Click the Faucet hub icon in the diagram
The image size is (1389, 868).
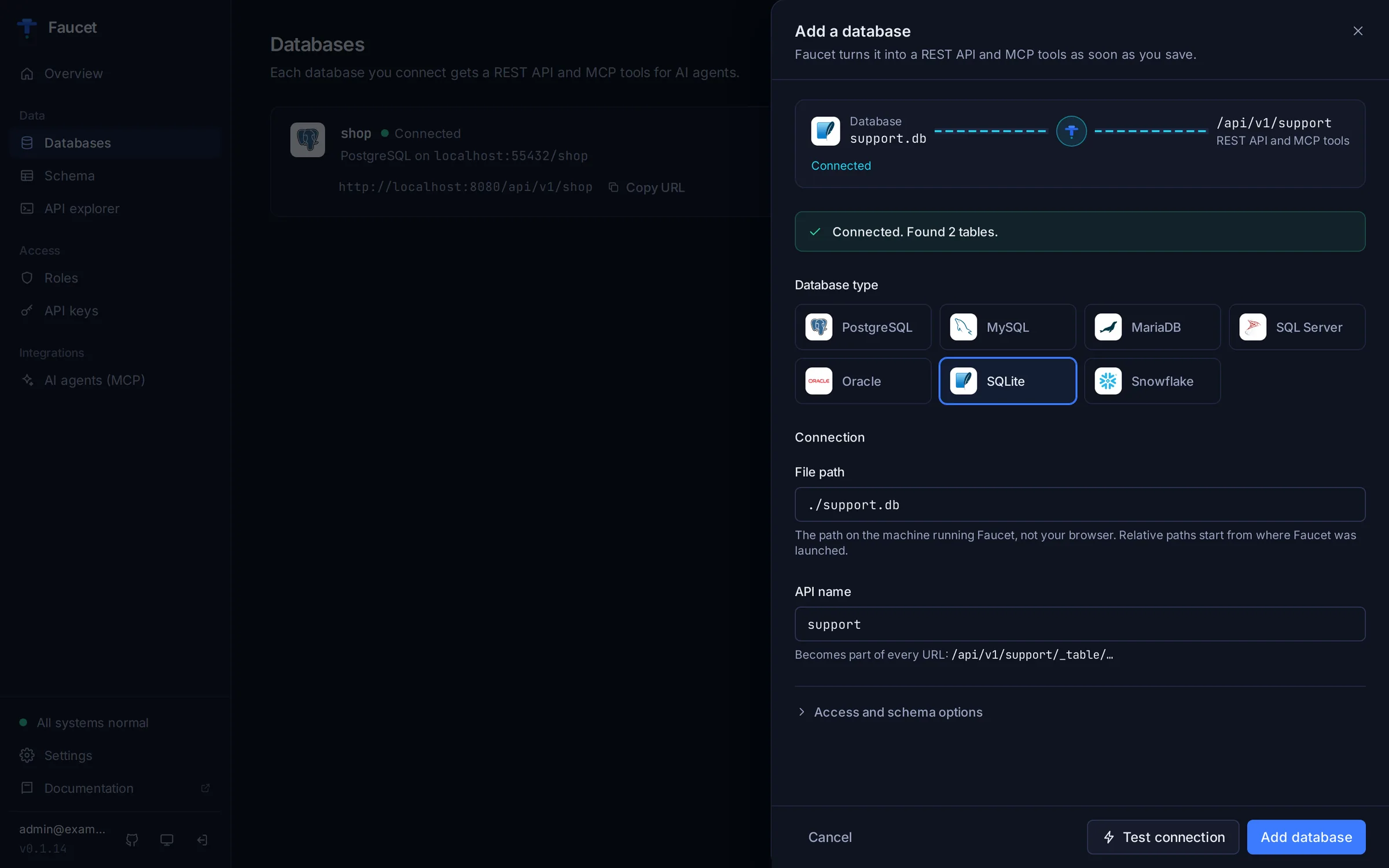point(1071,131)
